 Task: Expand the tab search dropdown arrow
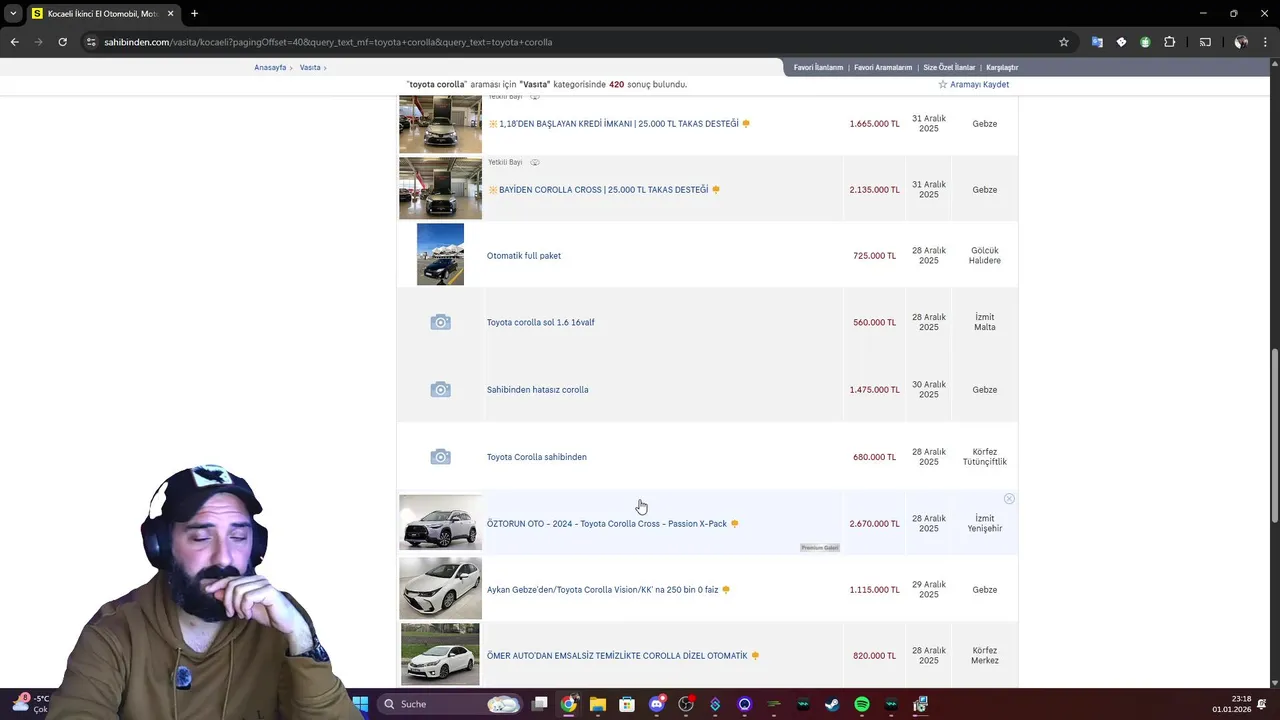13,13
